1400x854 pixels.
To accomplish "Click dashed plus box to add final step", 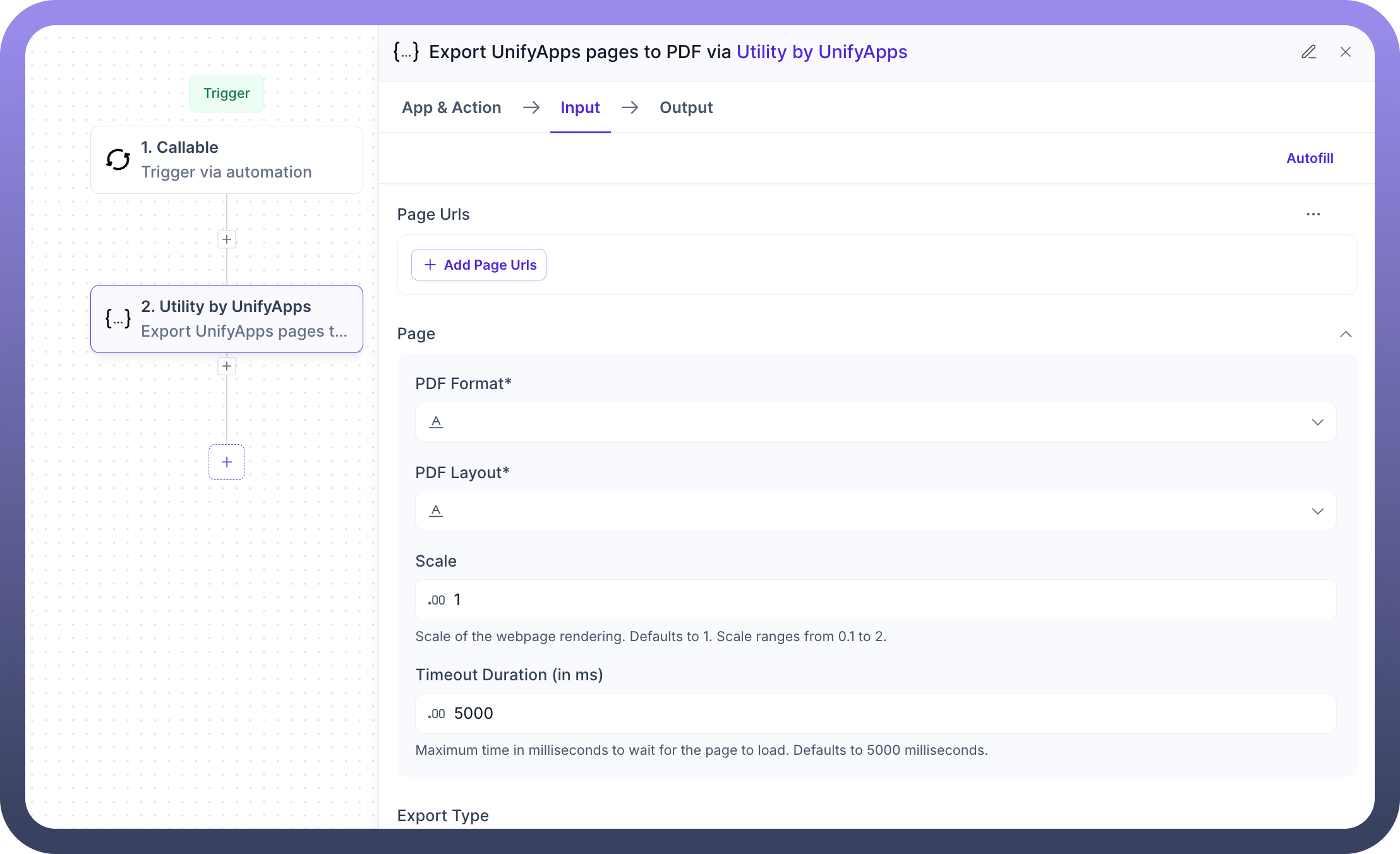I will click(227, 462).
